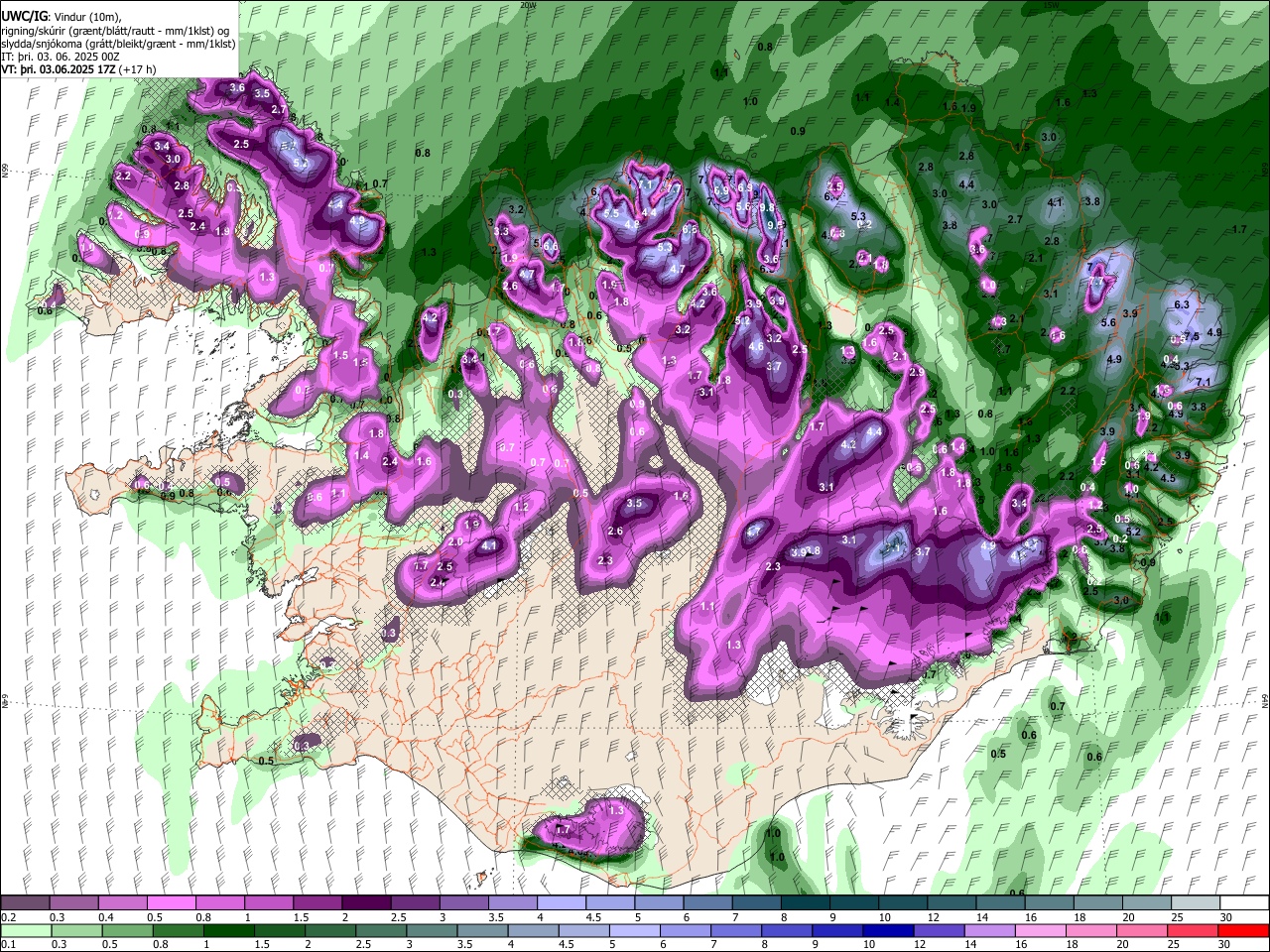The height and width of the screenshot is (952, 1270).
Task: Select the 'rigning/skúrir' description line
Action: coord(115,30)
